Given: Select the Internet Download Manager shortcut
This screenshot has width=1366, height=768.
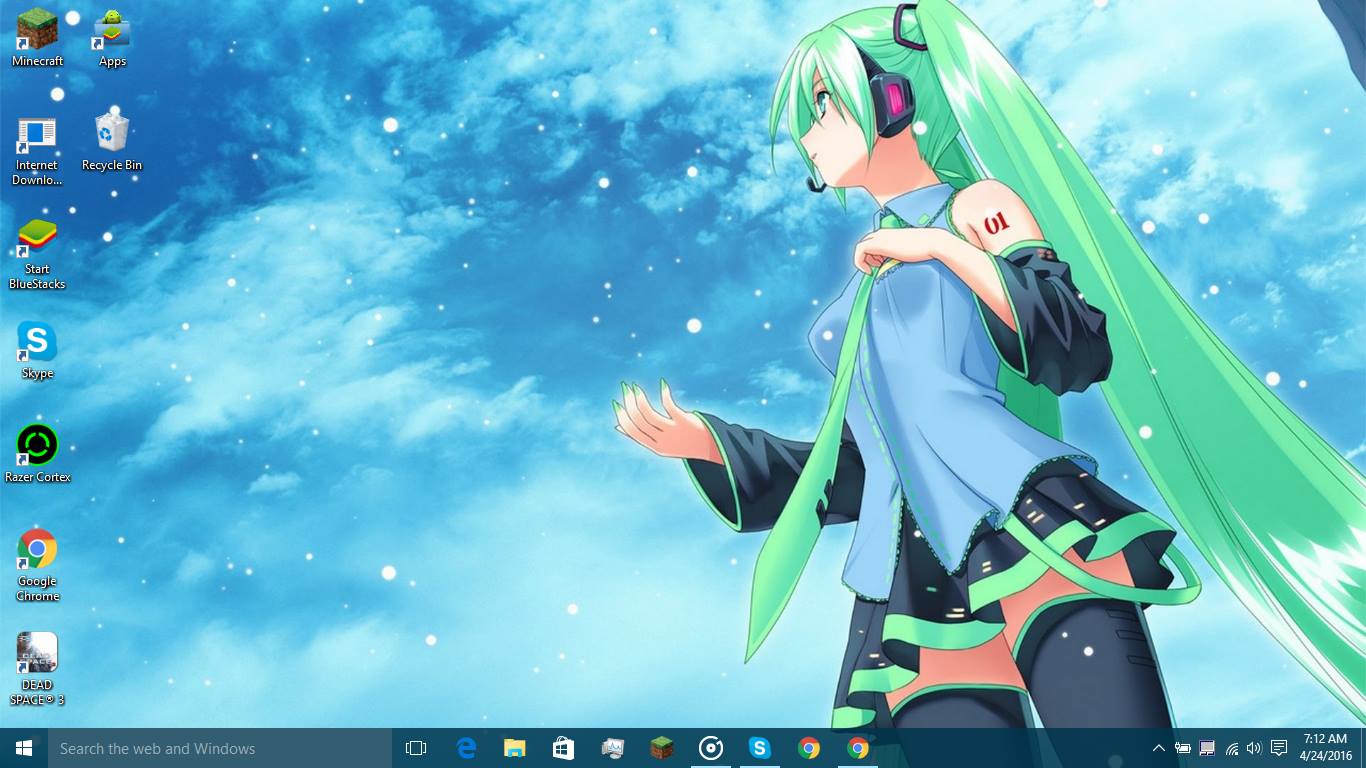Looking at the screenshot, I should coord(37,151).
